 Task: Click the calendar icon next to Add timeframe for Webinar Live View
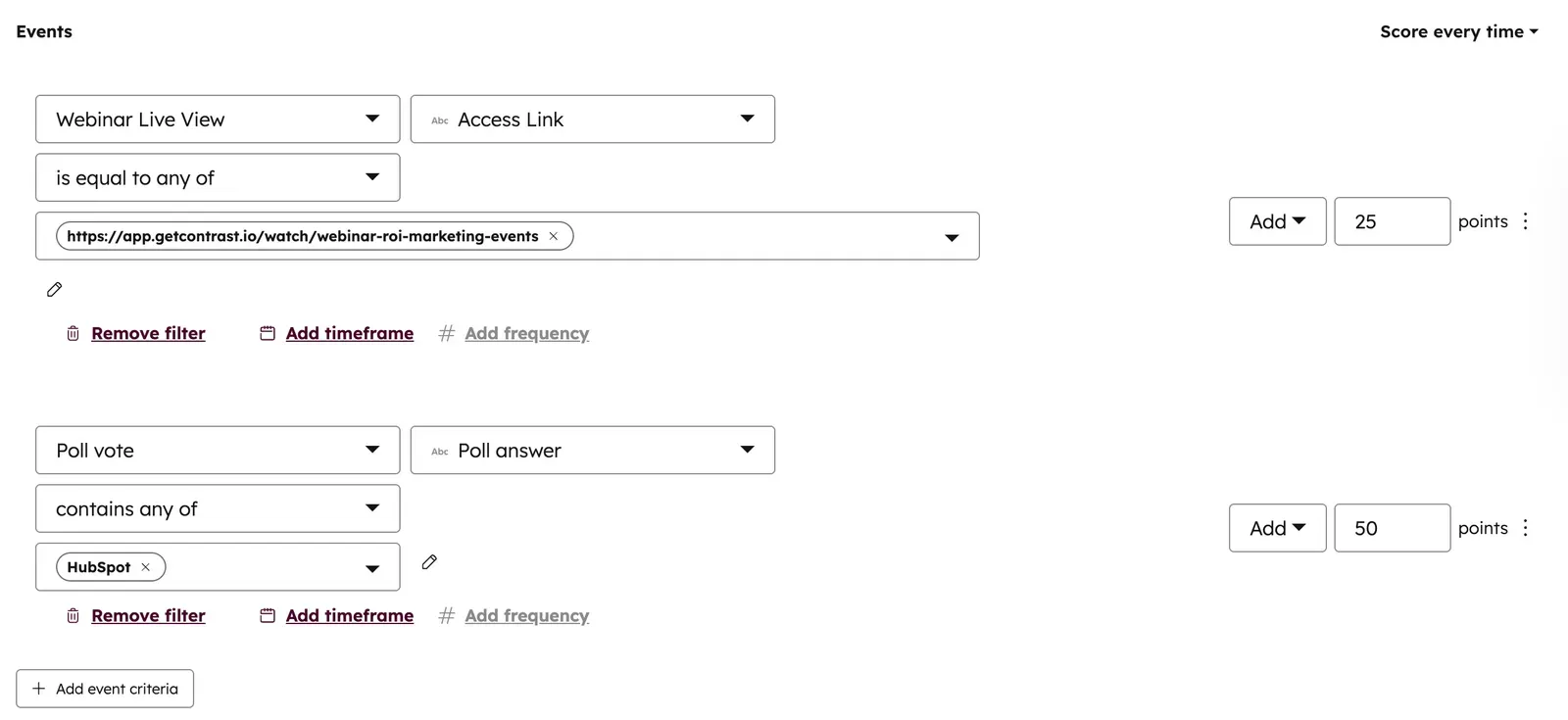point(266,333)
